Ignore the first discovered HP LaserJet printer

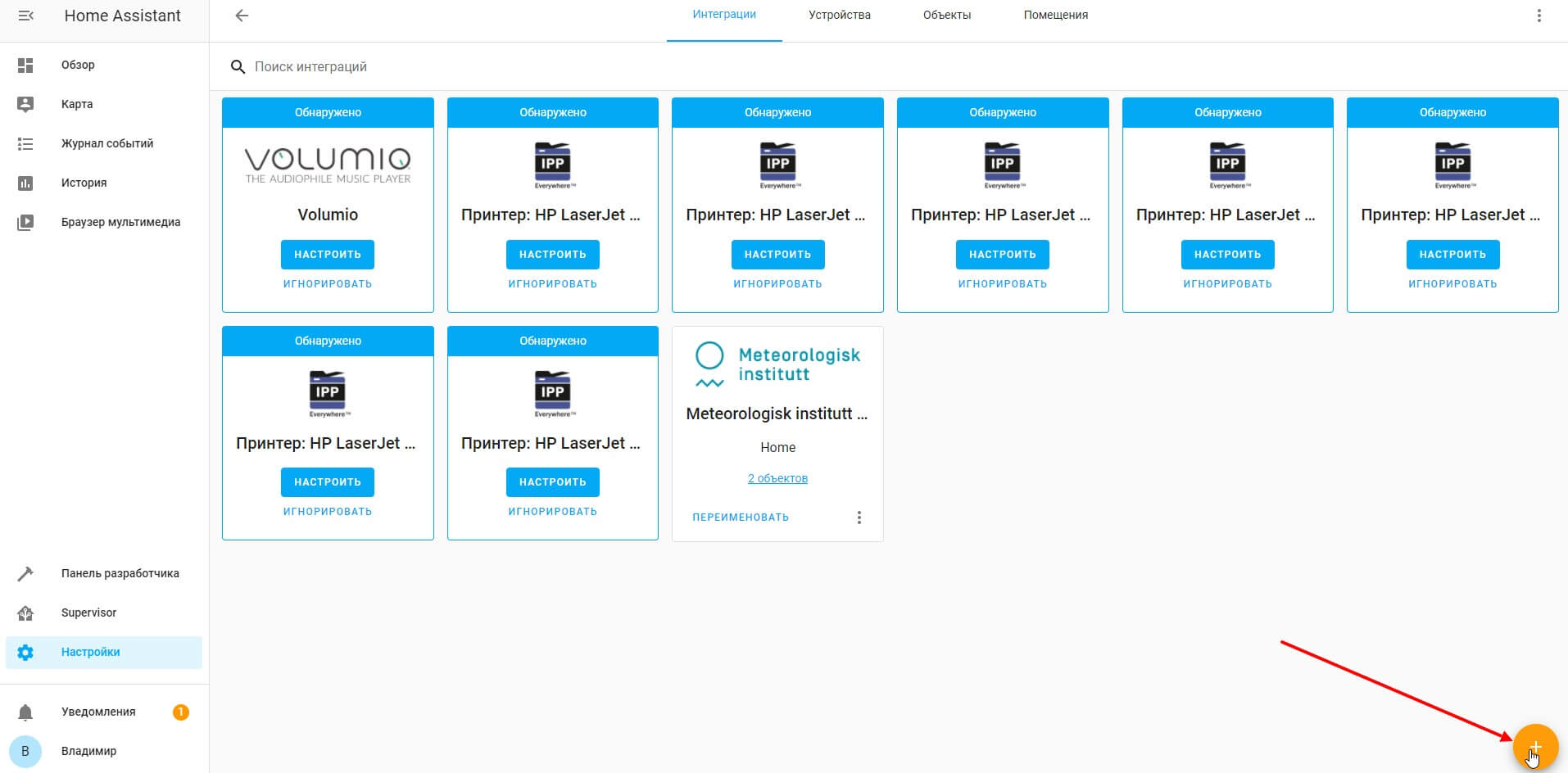(x=552, y=283)
